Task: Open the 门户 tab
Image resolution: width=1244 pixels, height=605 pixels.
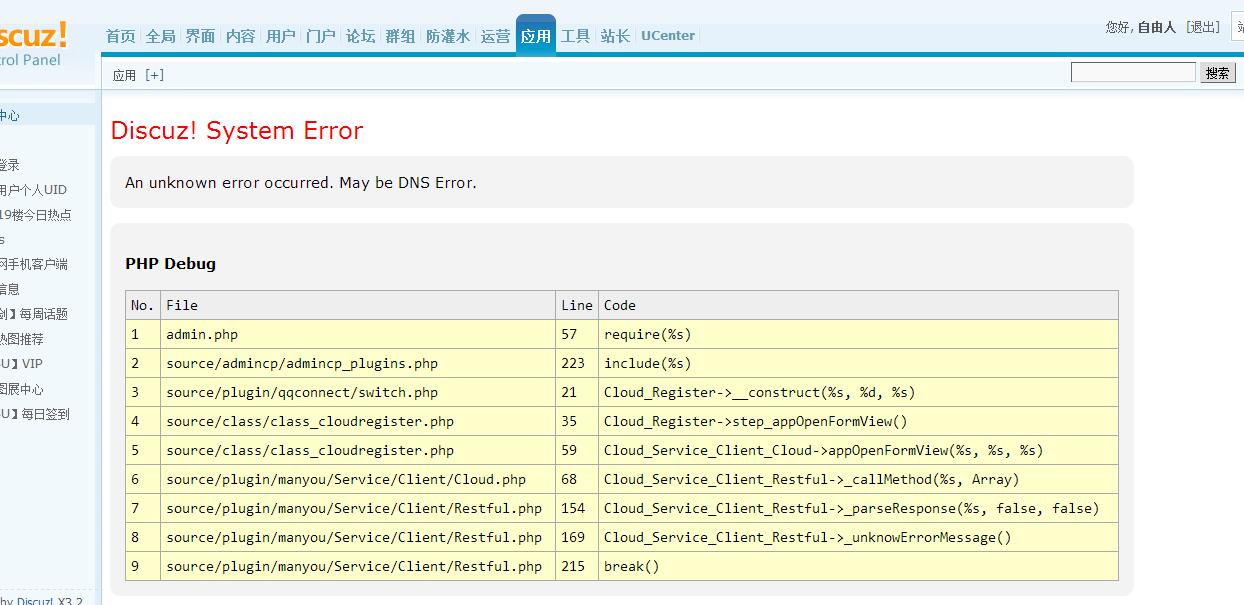Action: [x=320, y=36]
